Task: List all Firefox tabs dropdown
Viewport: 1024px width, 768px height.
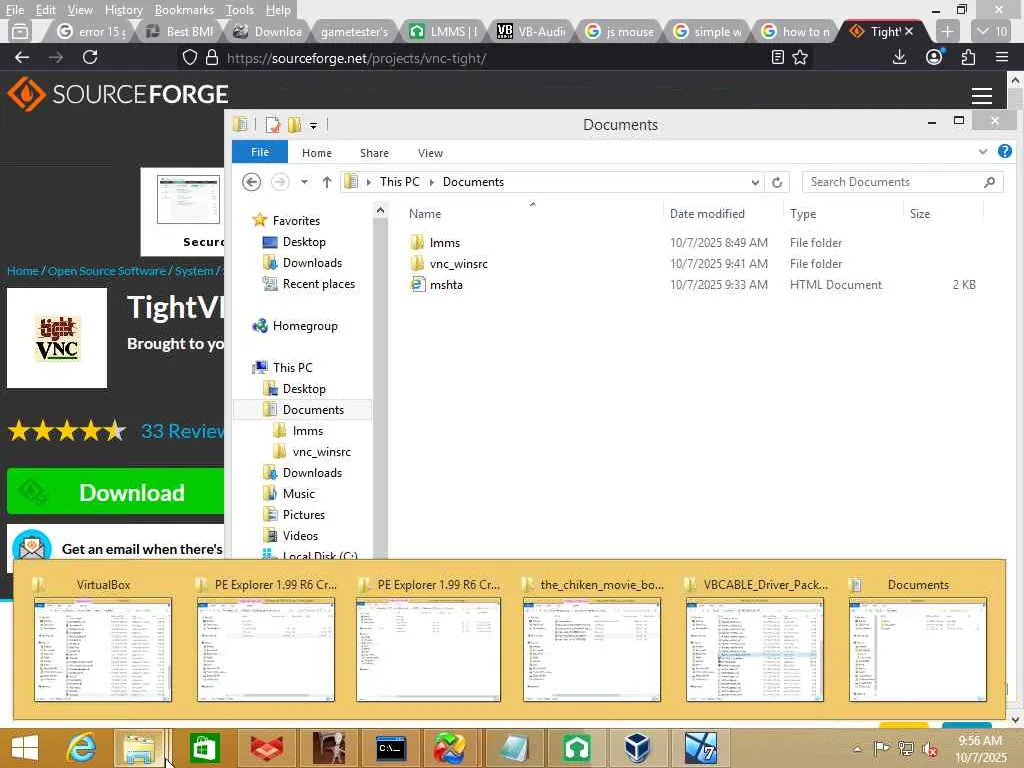Action: pyautogui.click(x=991, y=31)
